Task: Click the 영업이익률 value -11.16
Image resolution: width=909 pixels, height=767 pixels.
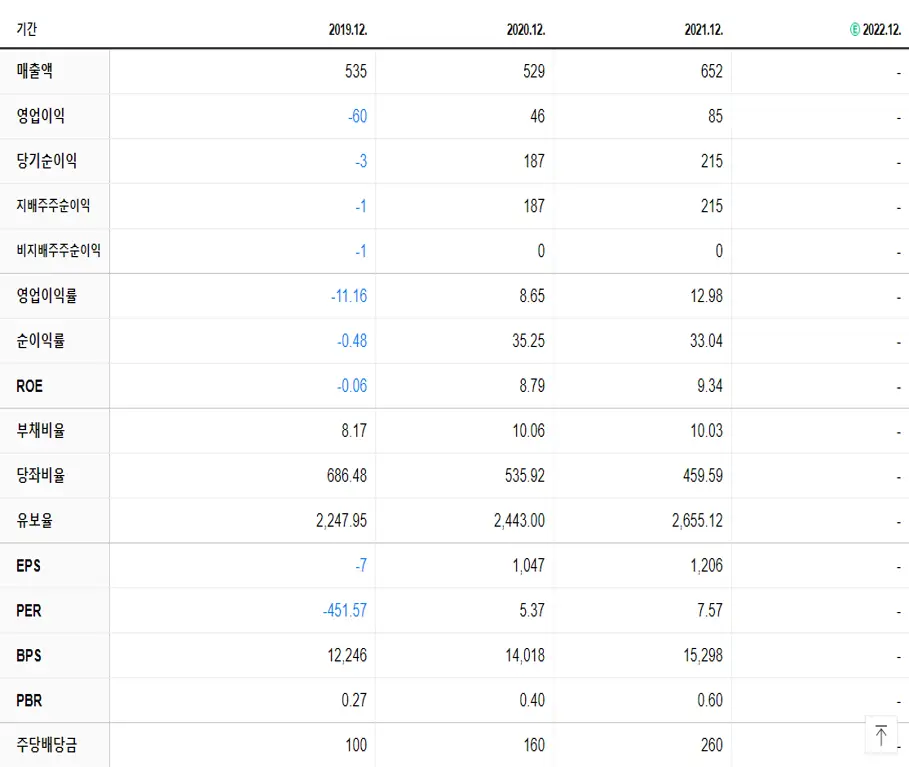Action: click(349, 296)
